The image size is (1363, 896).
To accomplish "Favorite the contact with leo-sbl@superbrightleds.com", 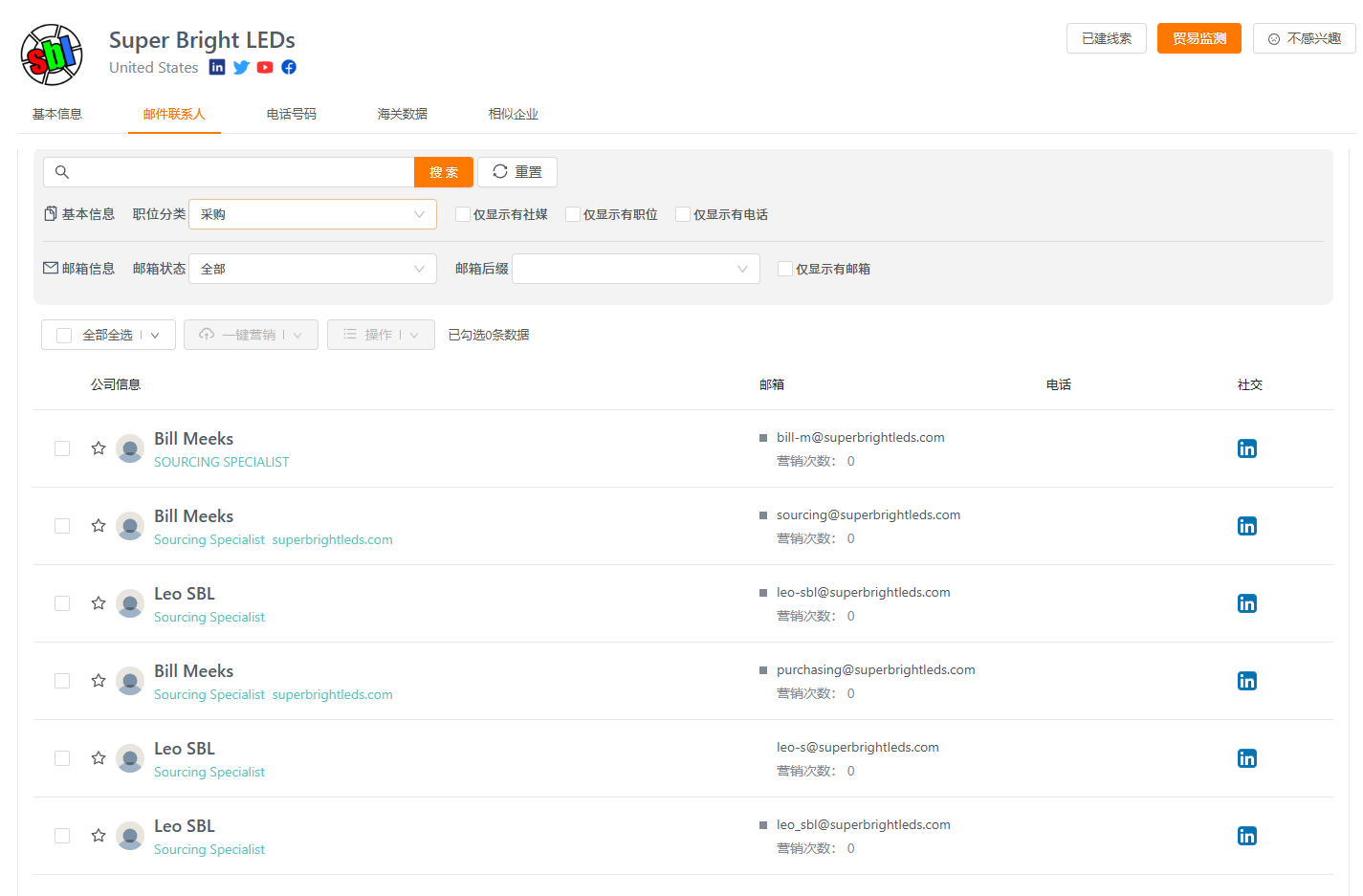I will coord(99,602).
